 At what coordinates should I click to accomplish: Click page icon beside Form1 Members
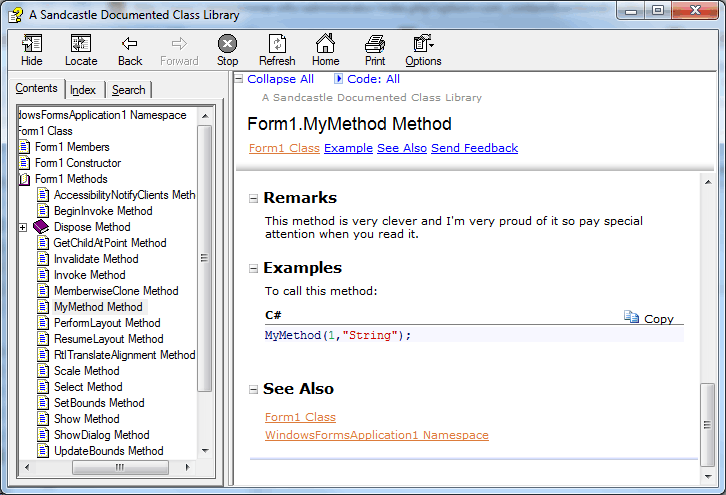25,147
